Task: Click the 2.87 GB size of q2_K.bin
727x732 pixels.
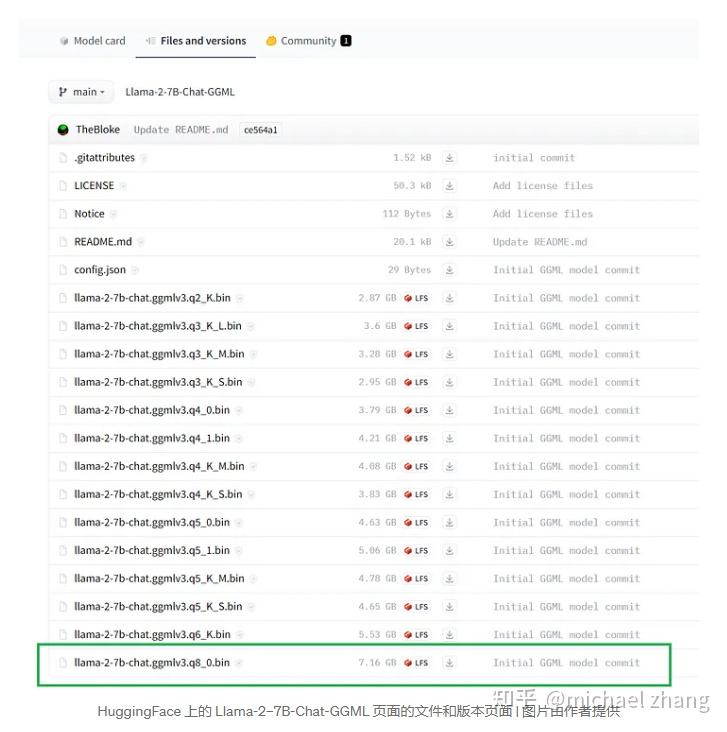Action: pos(377,298)
